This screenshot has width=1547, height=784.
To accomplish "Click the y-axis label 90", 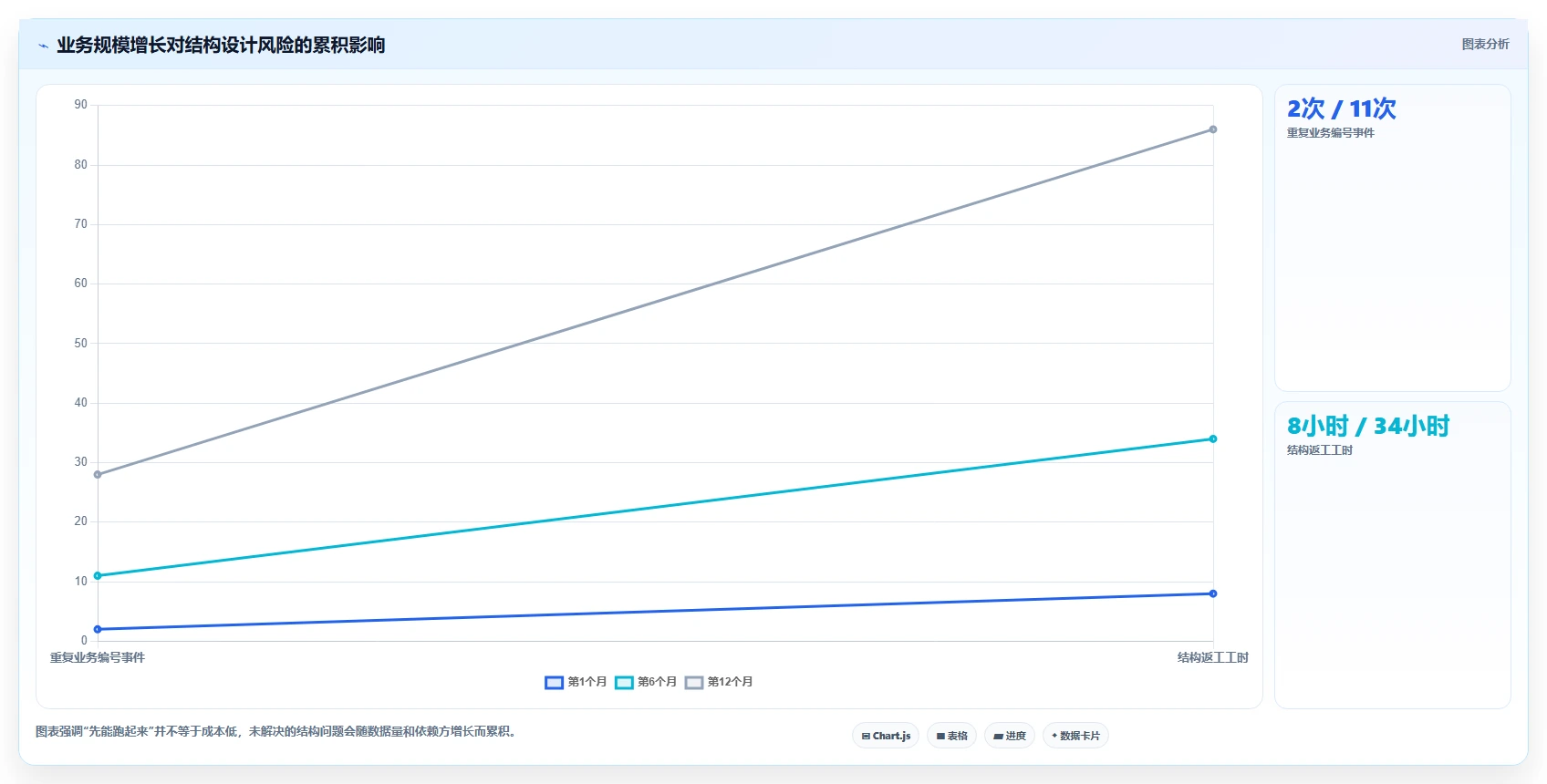I will 81,105.
